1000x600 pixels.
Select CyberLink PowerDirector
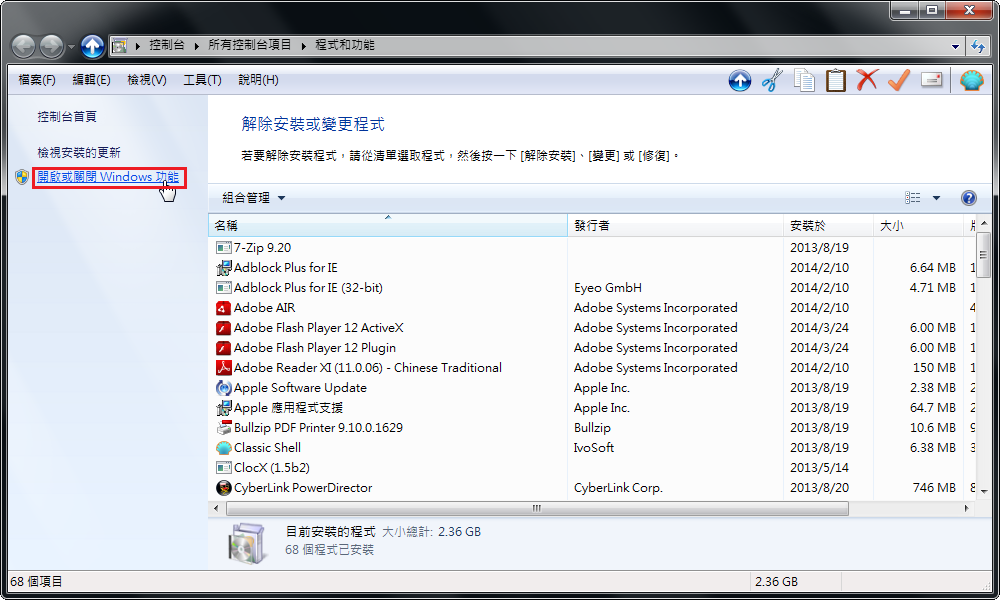point(303,487)
